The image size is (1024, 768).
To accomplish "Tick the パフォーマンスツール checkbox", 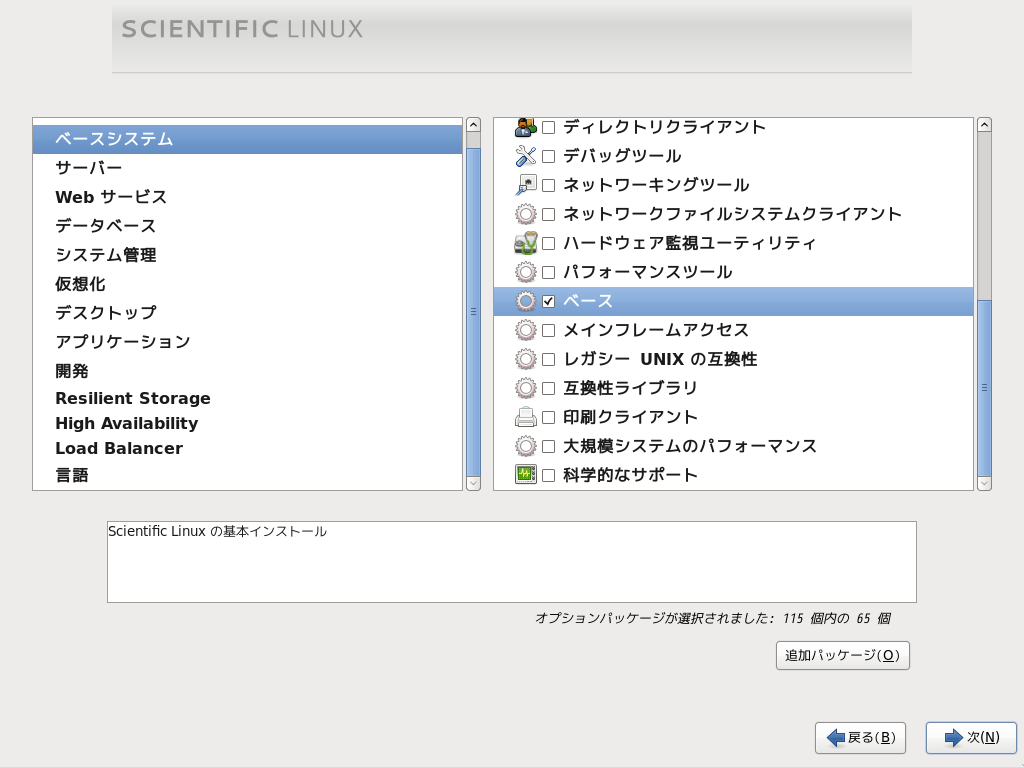I will [549, 272].
